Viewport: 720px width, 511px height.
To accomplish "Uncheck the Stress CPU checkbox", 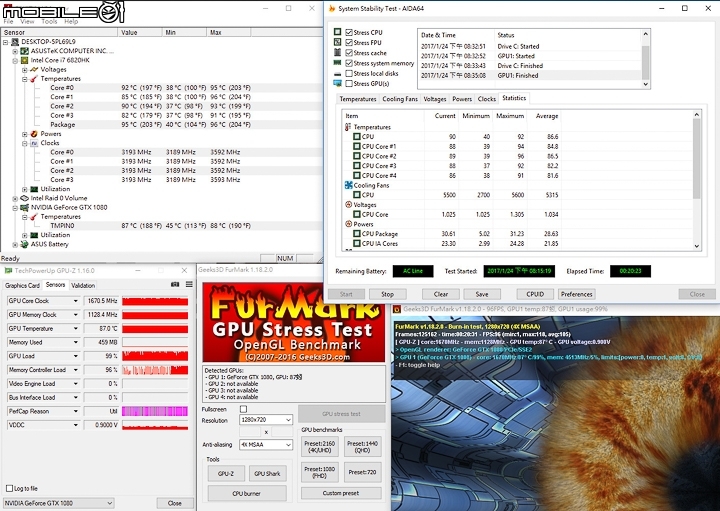I will pyautogui.click(x=349, y=32).
